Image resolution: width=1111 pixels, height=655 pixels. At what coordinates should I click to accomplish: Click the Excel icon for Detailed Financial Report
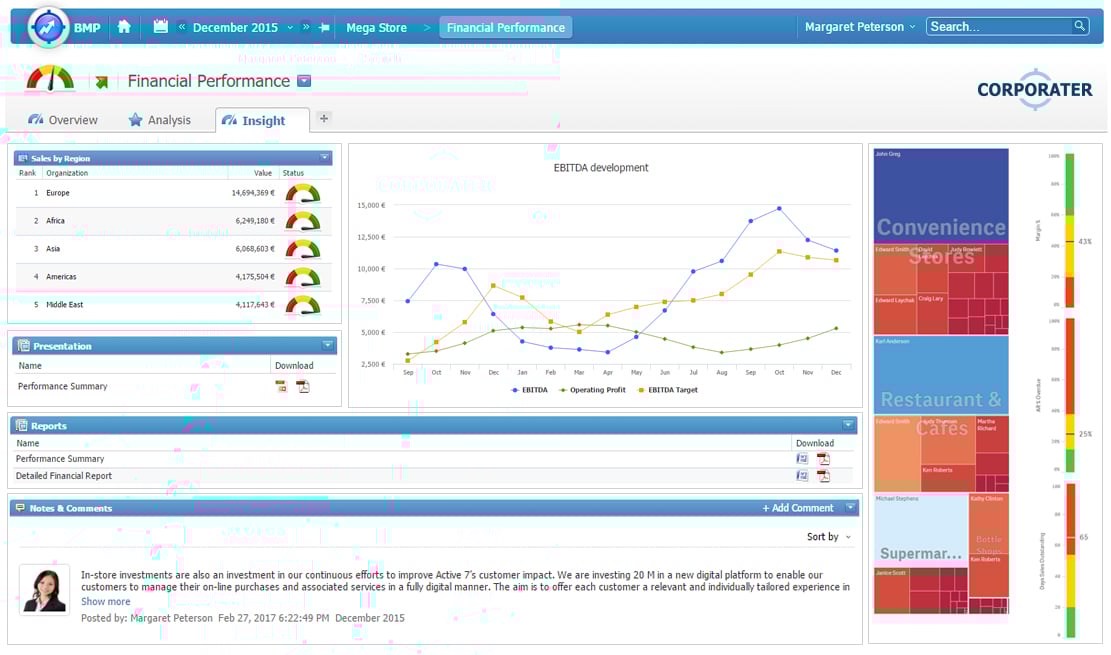pyautogui.click(x=803, y=476)
